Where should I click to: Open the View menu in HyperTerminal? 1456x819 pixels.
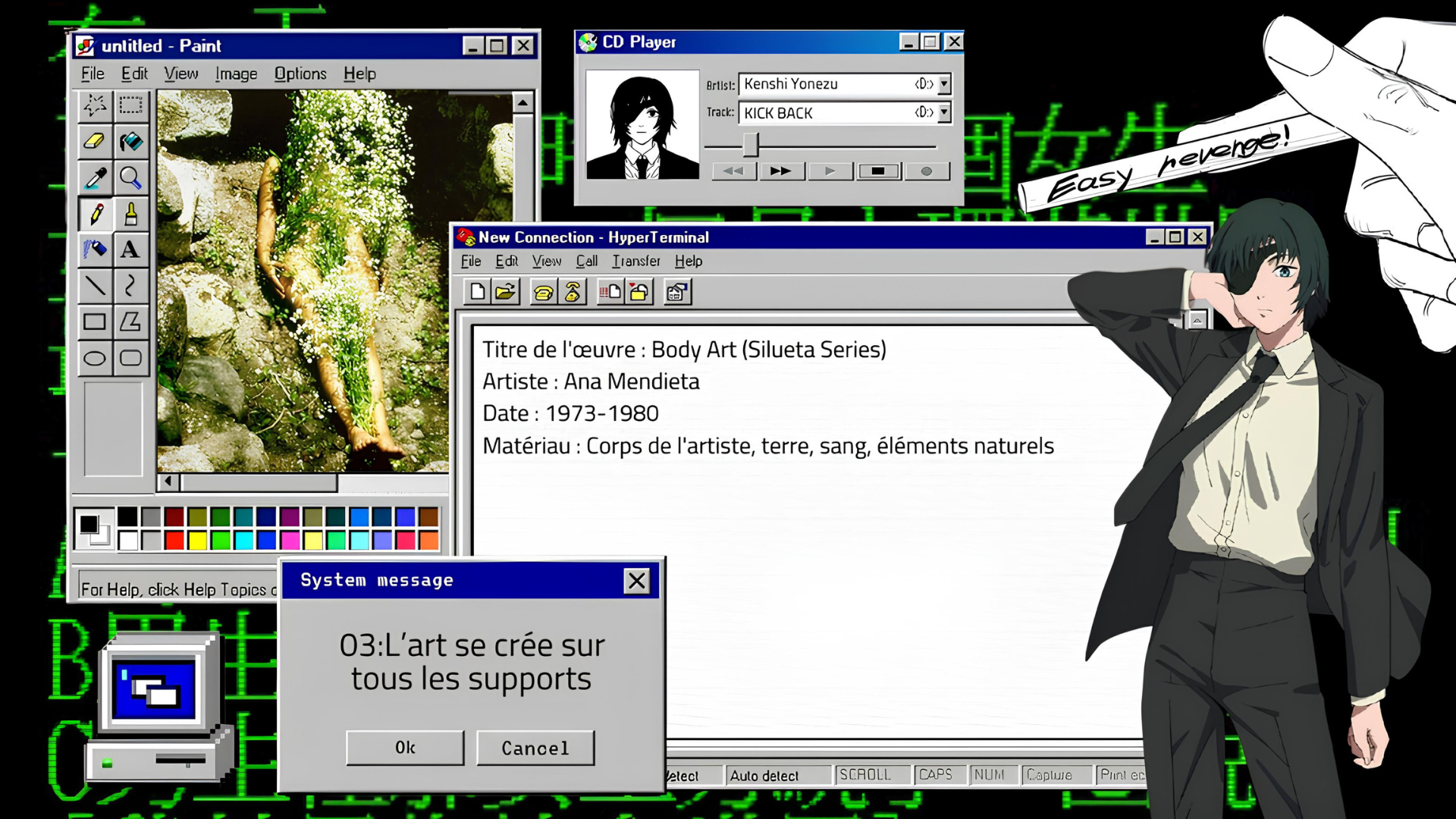click(x=547, y=261)
